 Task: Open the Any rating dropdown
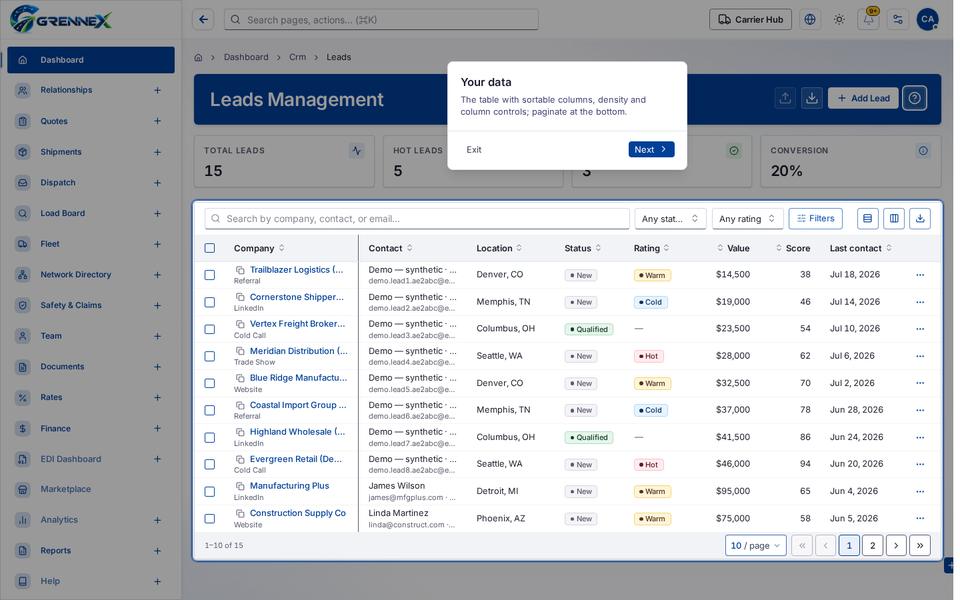747,219
